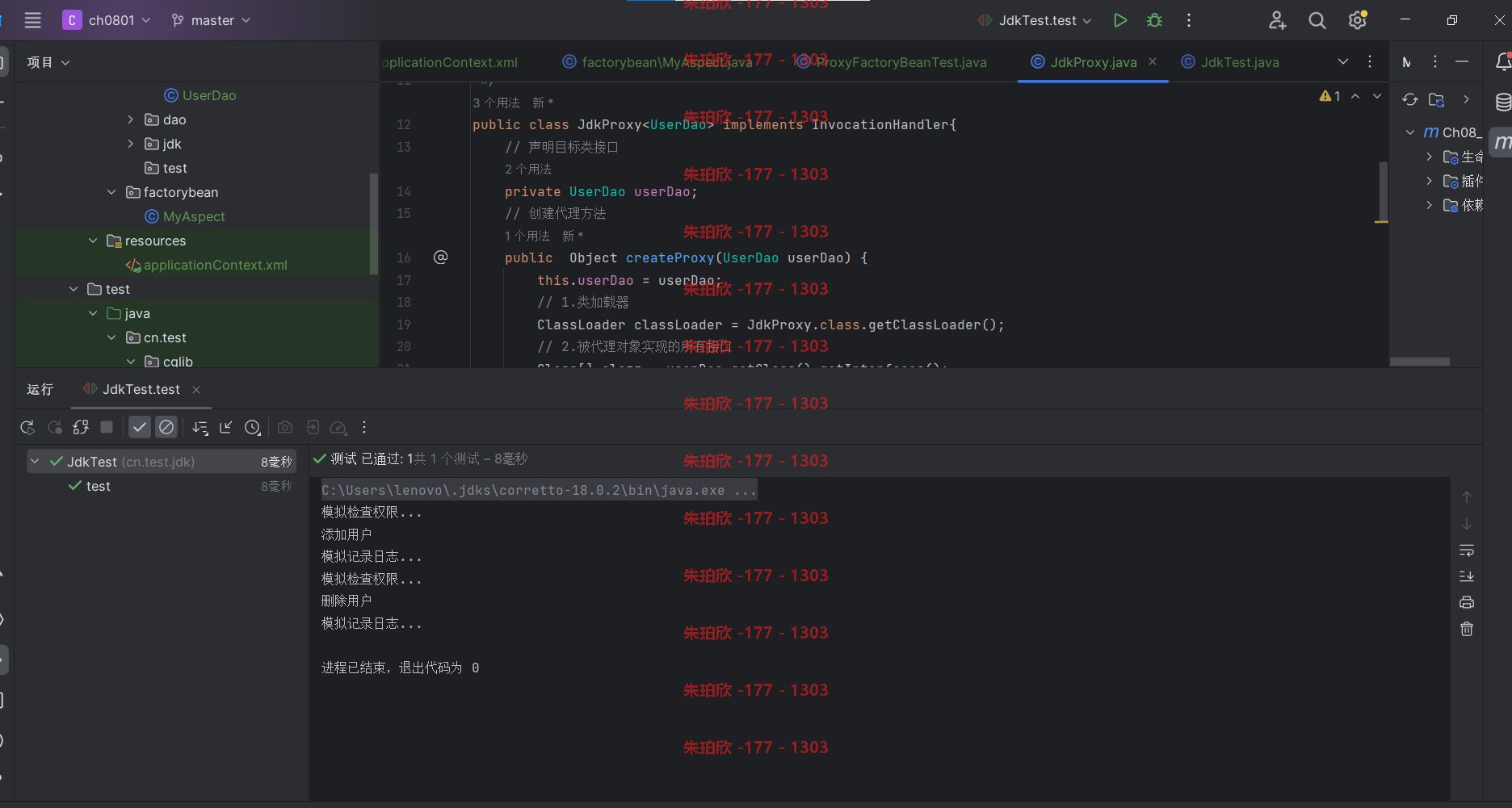Screen dimensions: 1512x808
Task: Jump up the stack trace arrow
Action: 1467,497
